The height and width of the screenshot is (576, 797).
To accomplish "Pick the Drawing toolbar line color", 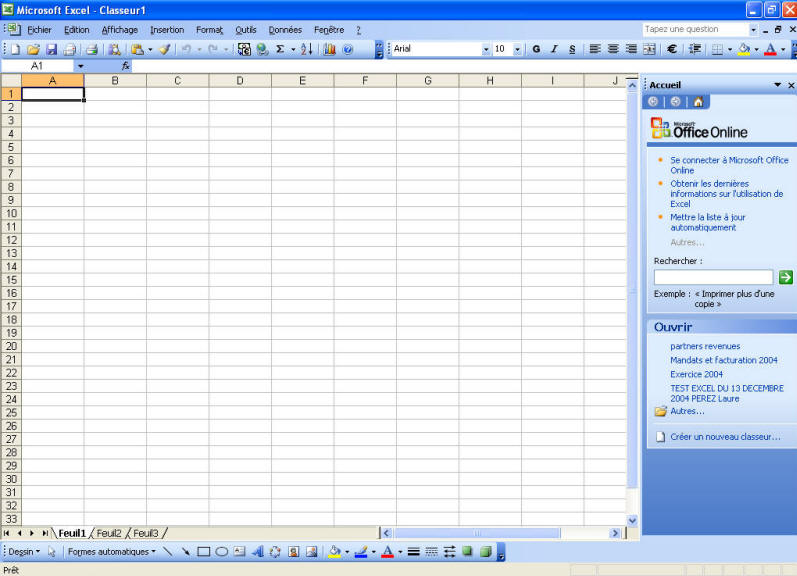I will pos(361,552).
